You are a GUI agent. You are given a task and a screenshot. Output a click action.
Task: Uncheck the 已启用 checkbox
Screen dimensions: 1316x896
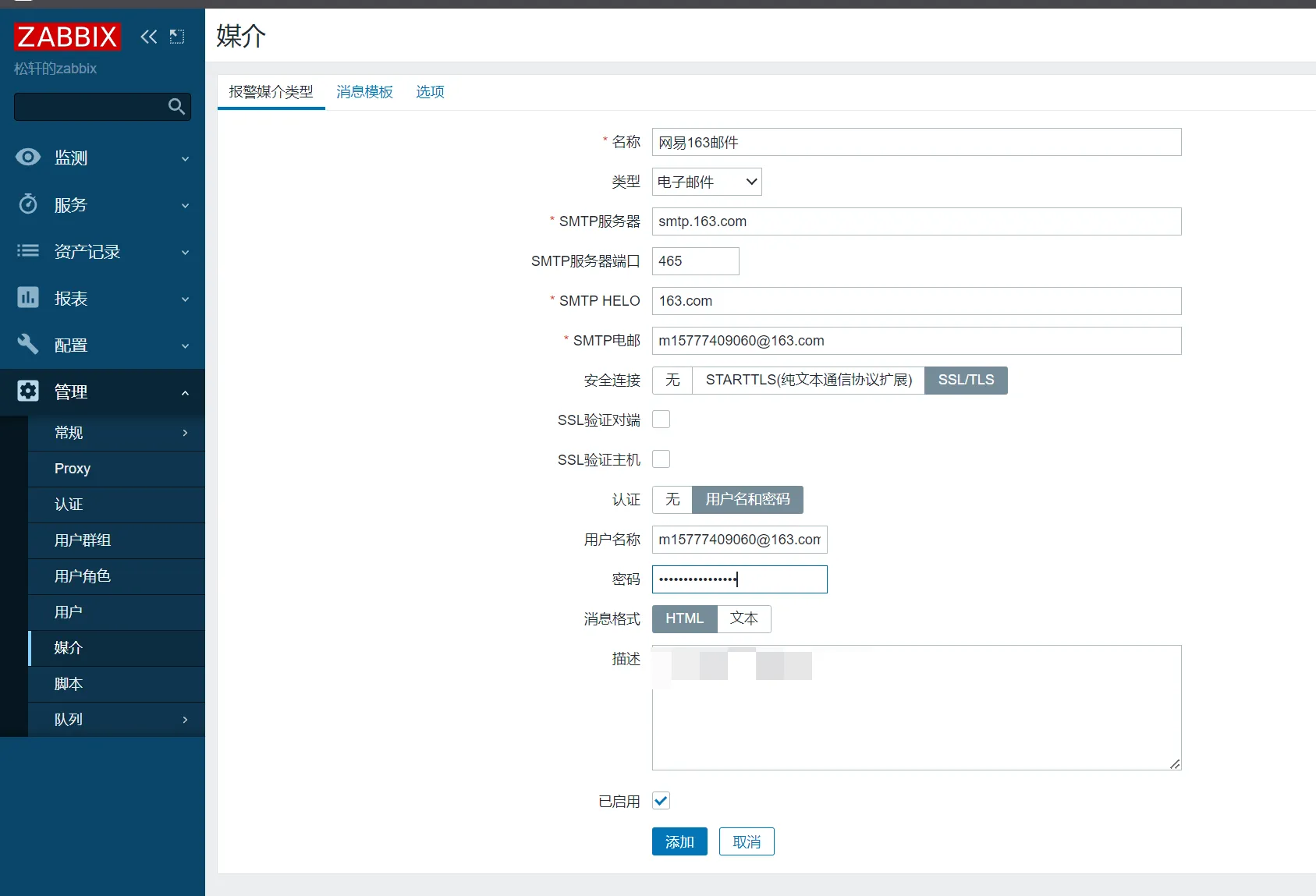coord(661,801)
